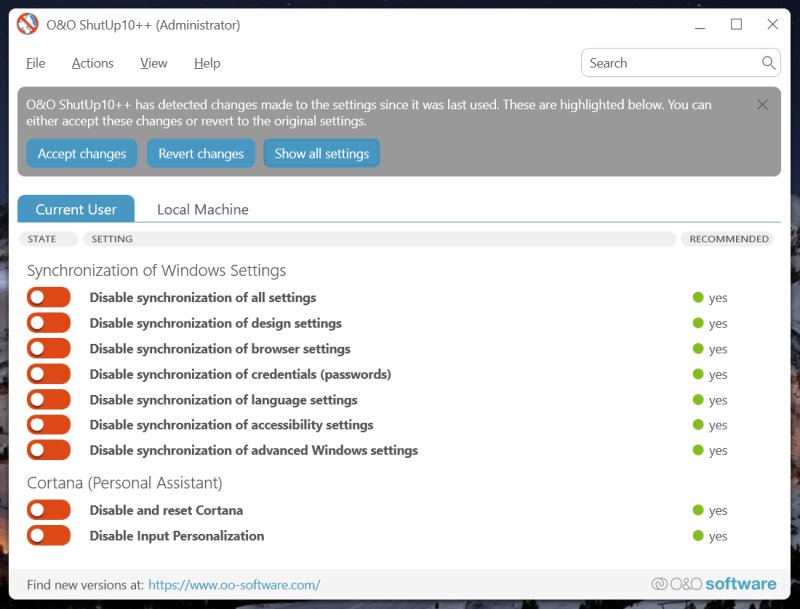Image resolution: width=800 pixels, height=609 pixels.
Task: Open the Actions menu
Action: (x=93, y=63)
